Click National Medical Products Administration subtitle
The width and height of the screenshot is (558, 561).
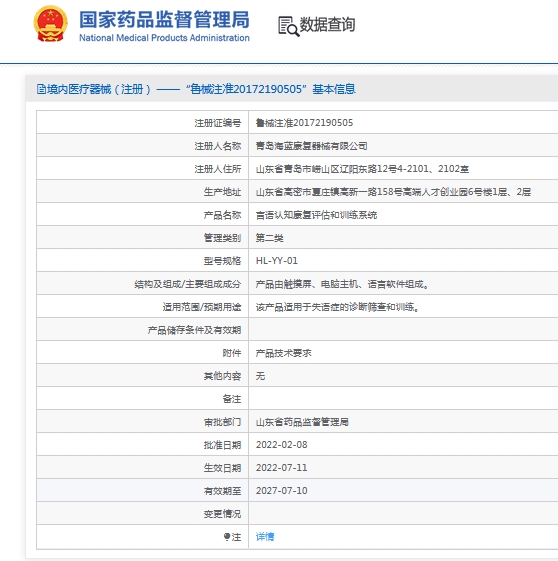coord(164,38)
